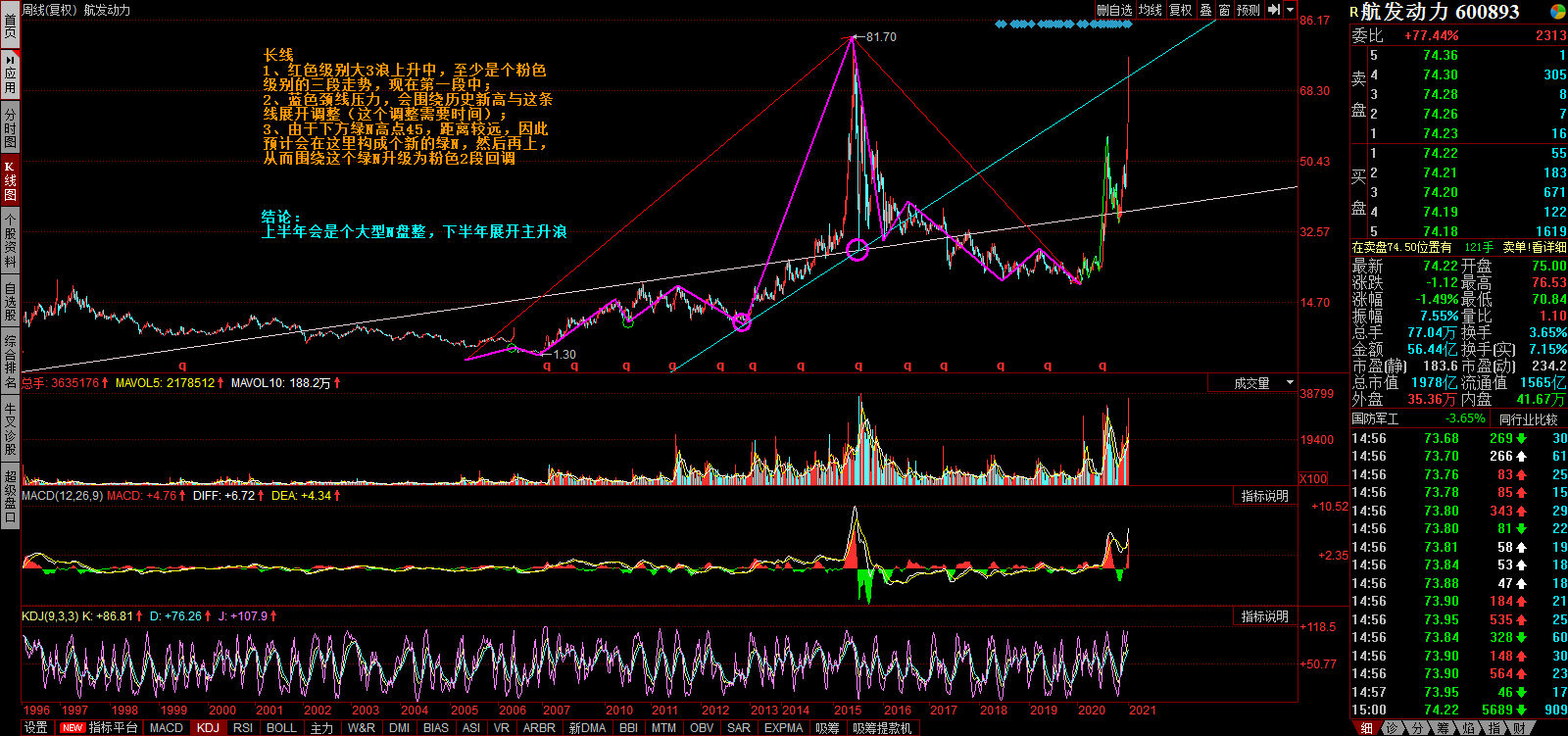Select the K线图 sidebar icon
Viewport: 1568px width, 736px height.
click(10, 180)
